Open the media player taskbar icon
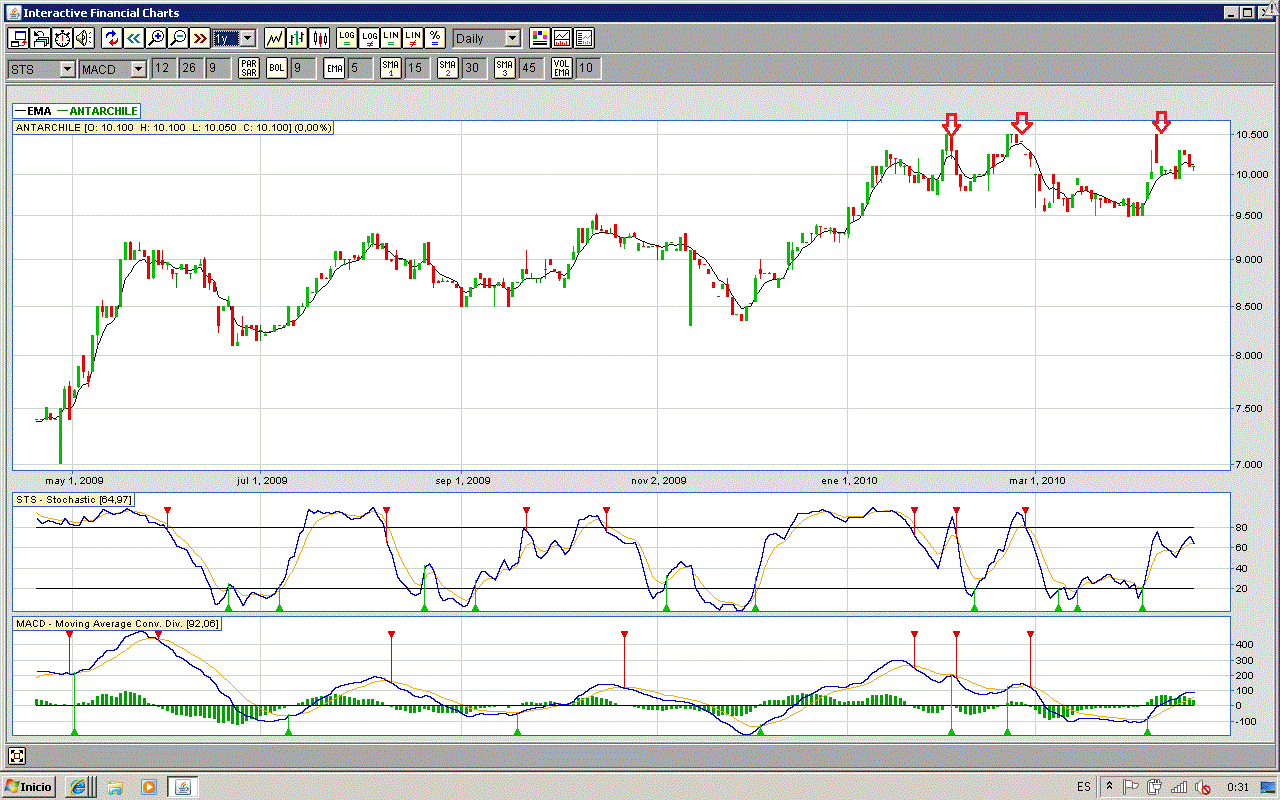This screenshot has height=800, width=1280. point(149,787)
